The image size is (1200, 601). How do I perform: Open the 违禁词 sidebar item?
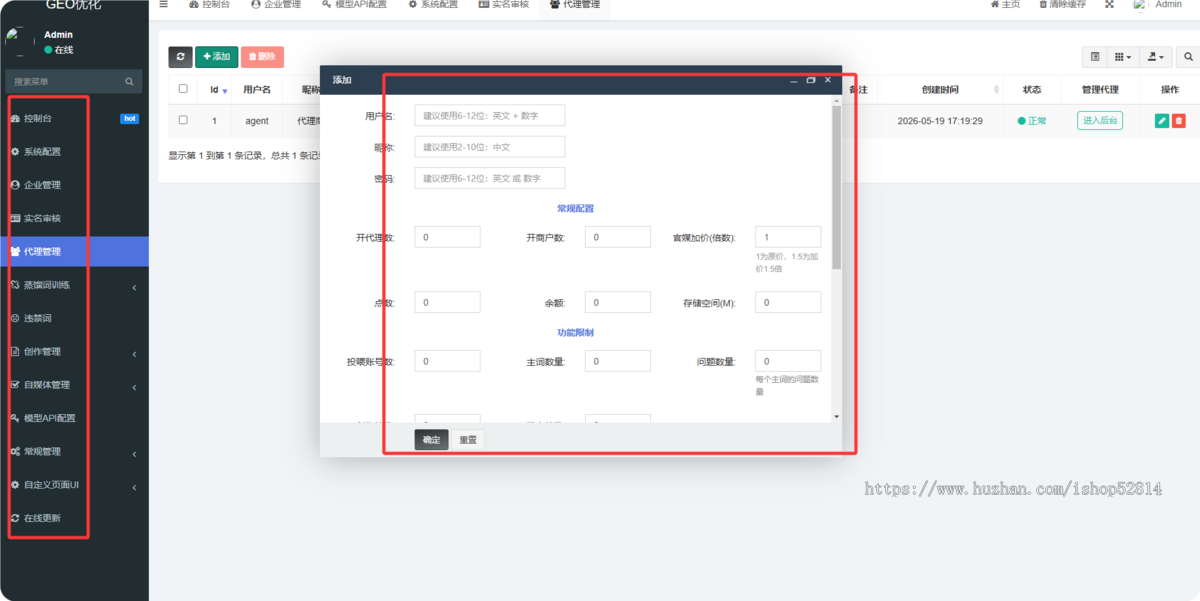click(x=74, y=318)
